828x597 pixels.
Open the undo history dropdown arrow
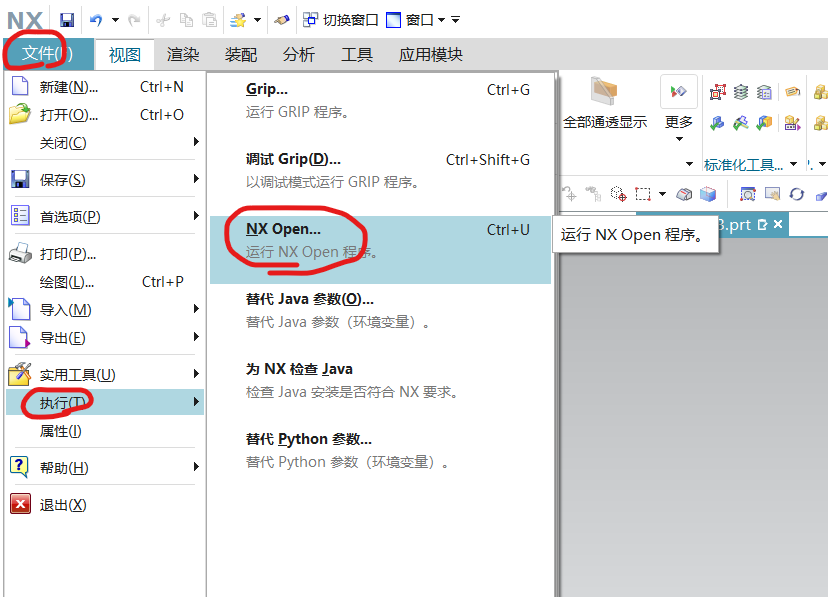(x=115, y=20)
